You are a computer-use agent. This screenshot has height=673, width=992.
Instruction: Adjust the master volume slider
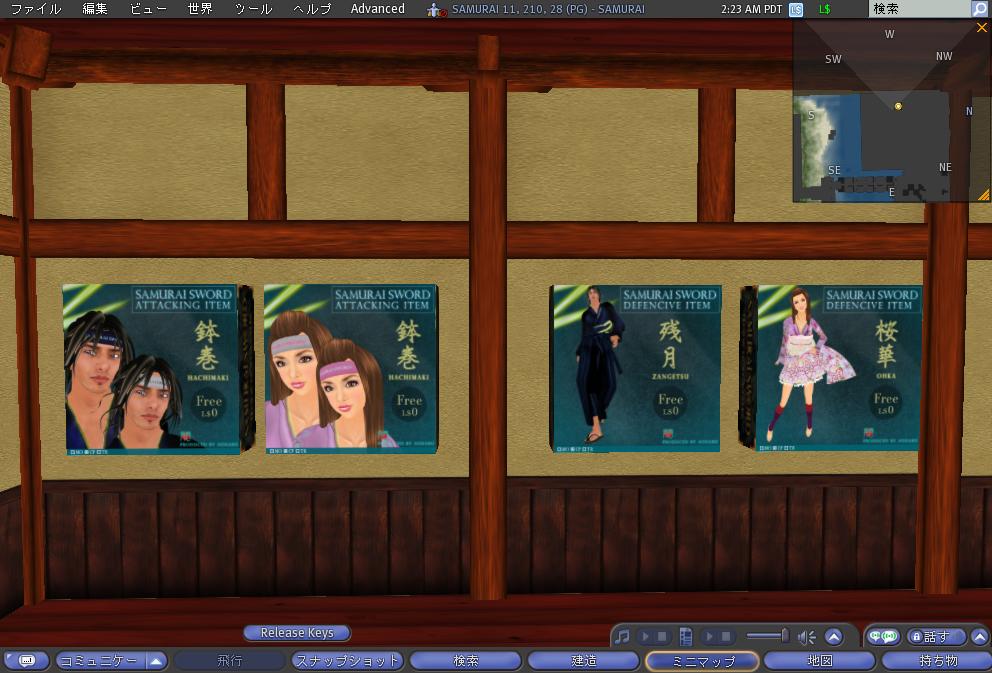click(767, 636)
